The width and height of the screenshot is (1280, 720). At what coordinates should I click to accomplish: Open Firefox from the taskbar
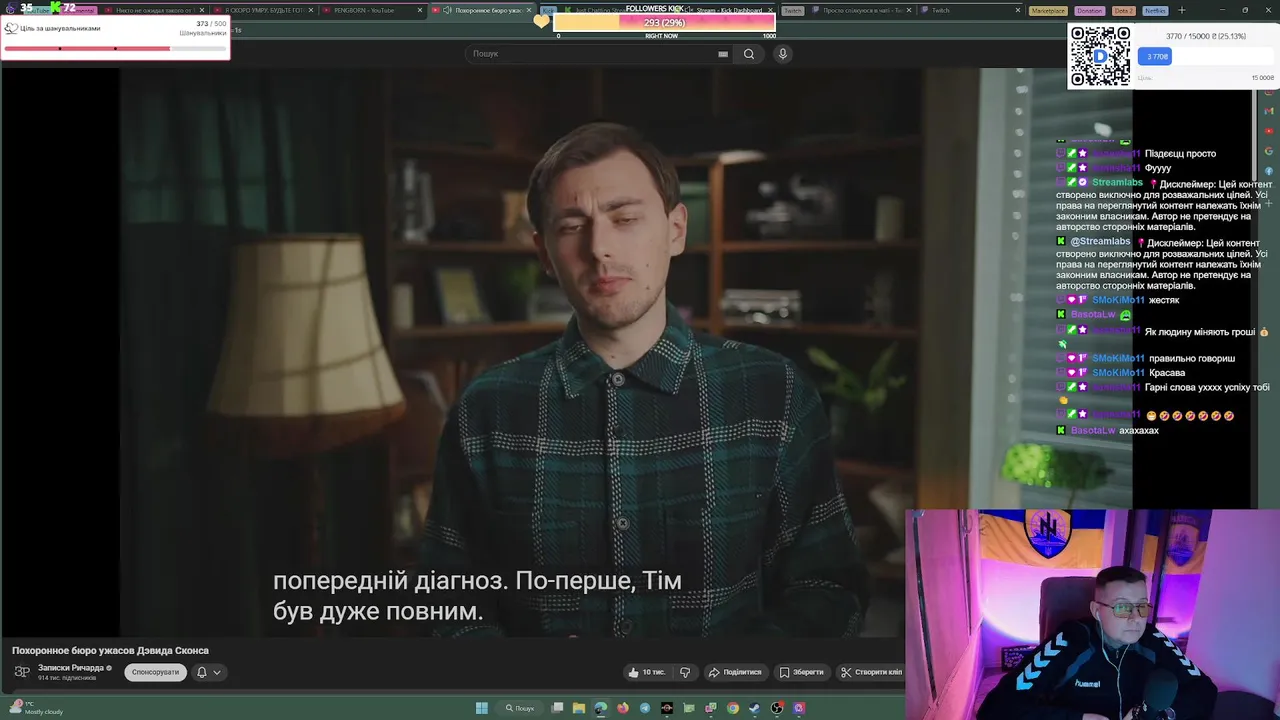click(623, 708)
